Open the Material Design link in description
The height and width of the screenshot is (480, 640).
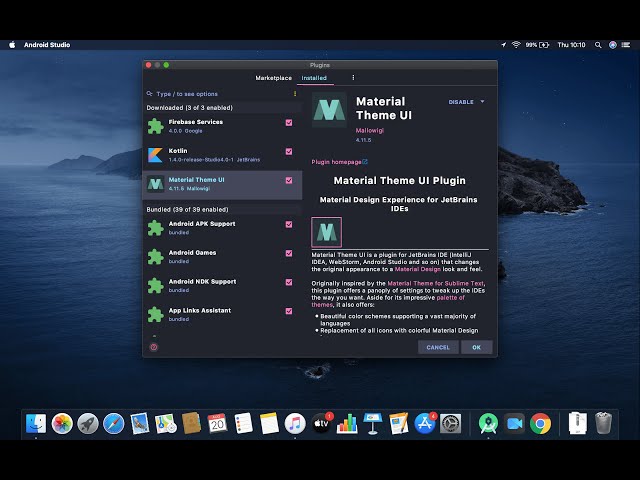coord(418,269)
